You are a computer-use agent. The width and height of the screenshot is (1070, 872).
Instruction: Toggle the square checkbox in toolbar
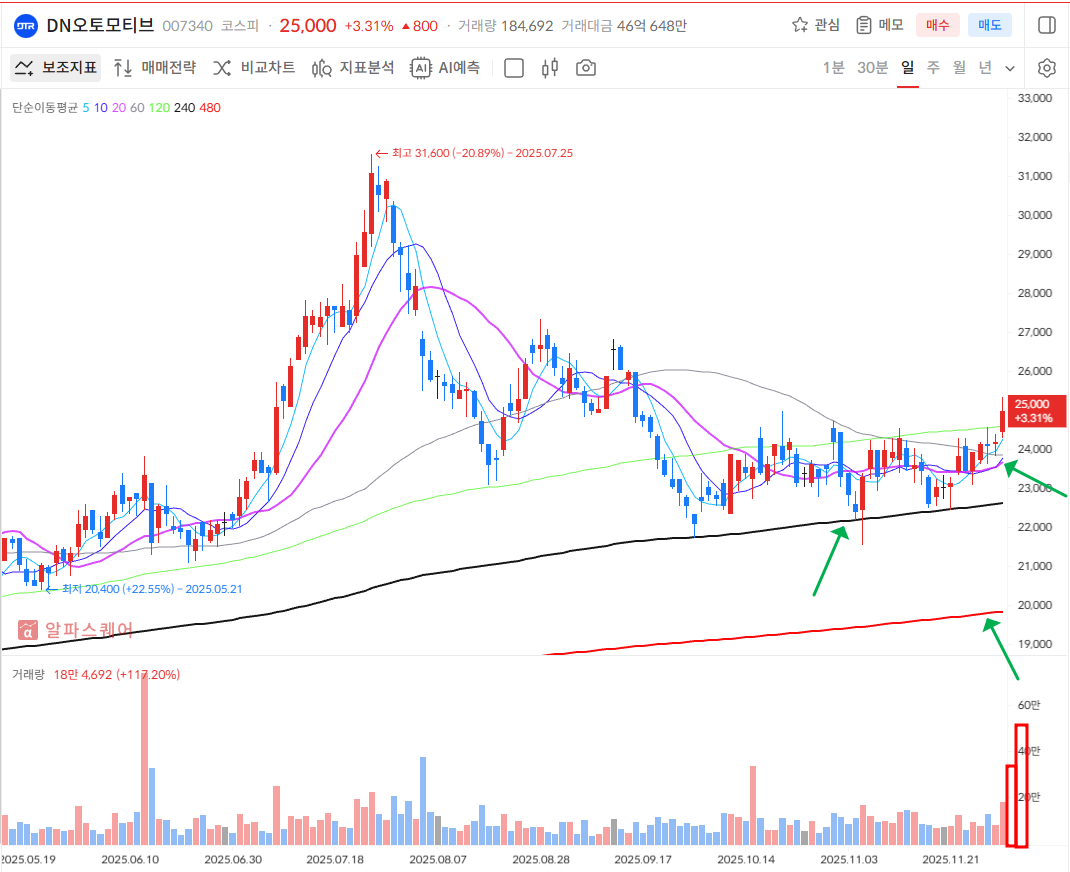[514, 68]
